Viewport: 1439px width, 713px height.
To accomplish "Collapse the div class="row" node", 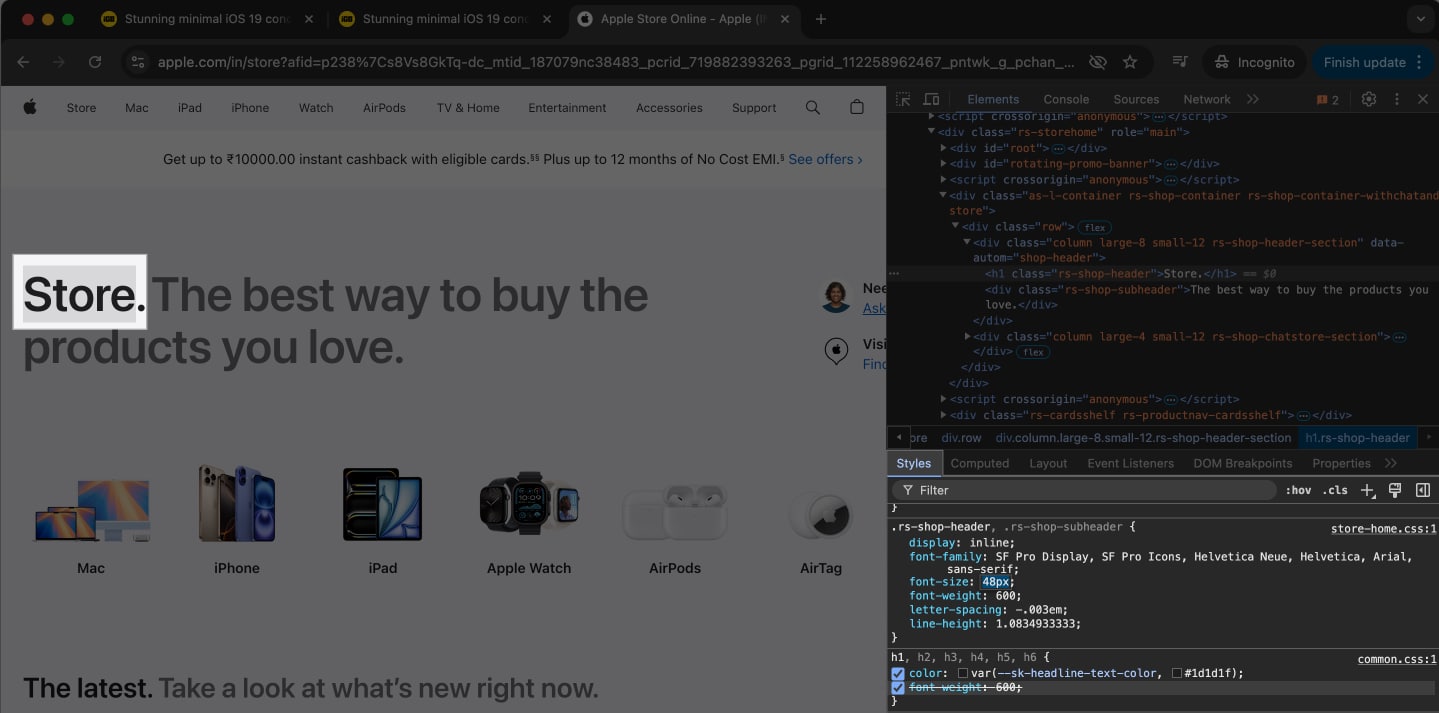I will pos(955,227).
